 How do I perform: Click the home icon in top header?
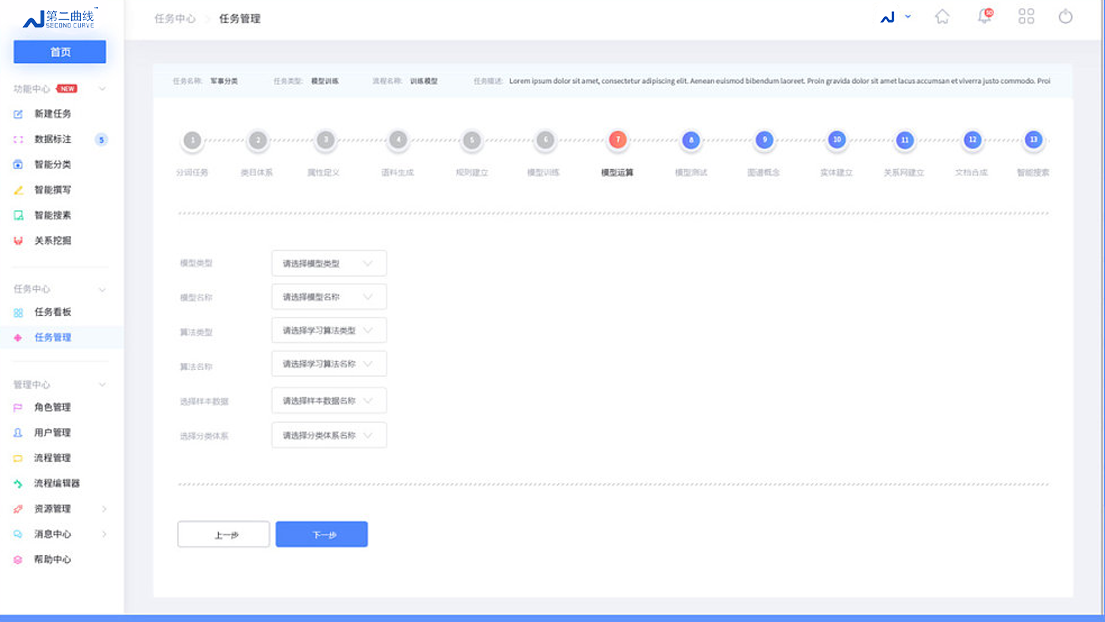[942, 17]
